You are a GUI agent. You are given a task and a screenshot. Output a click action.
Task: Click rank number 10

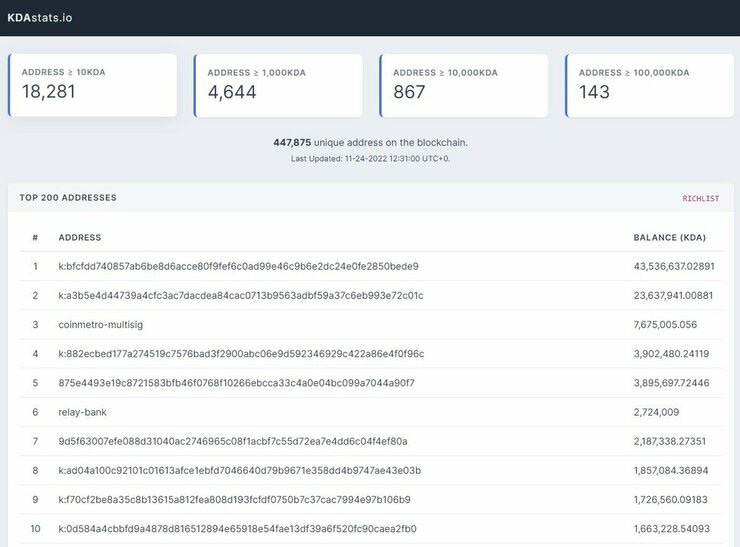pyautogui.click(x=35, y=529)
